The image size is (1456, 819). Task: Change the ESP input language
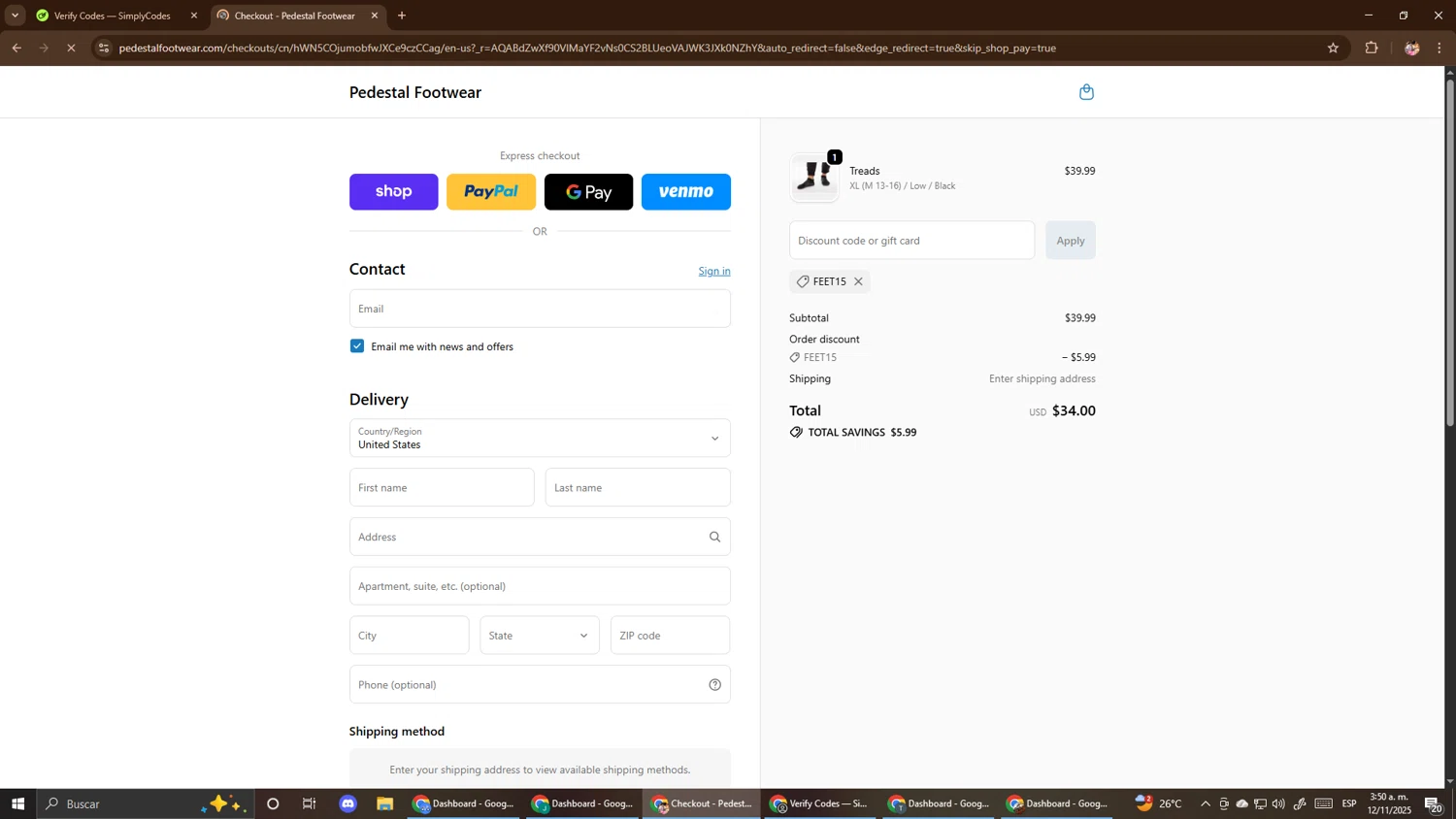coord(1349,803)
